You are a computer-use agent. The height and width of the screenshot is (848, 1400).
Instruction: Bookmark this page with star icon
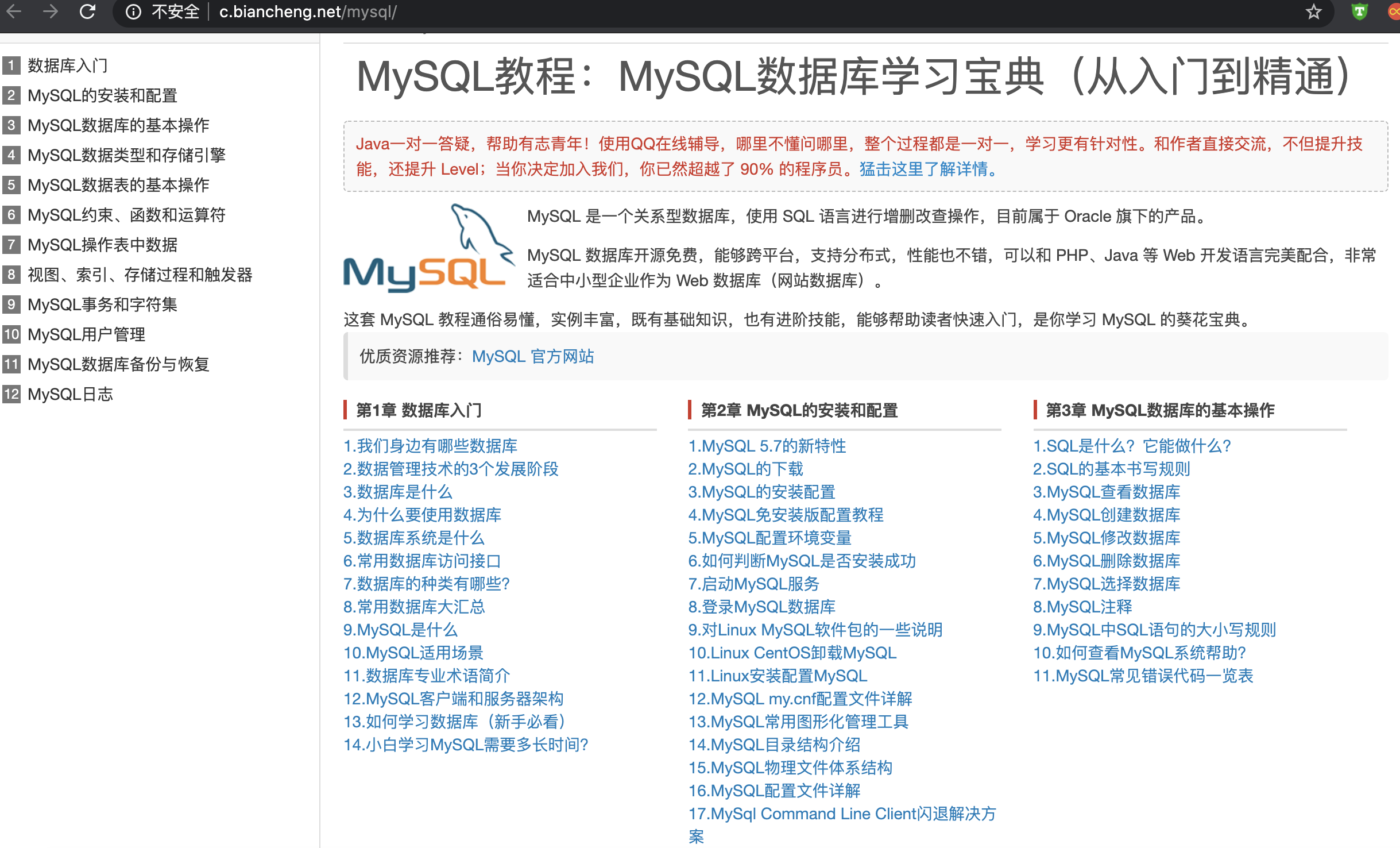[x=1313, y=12]
